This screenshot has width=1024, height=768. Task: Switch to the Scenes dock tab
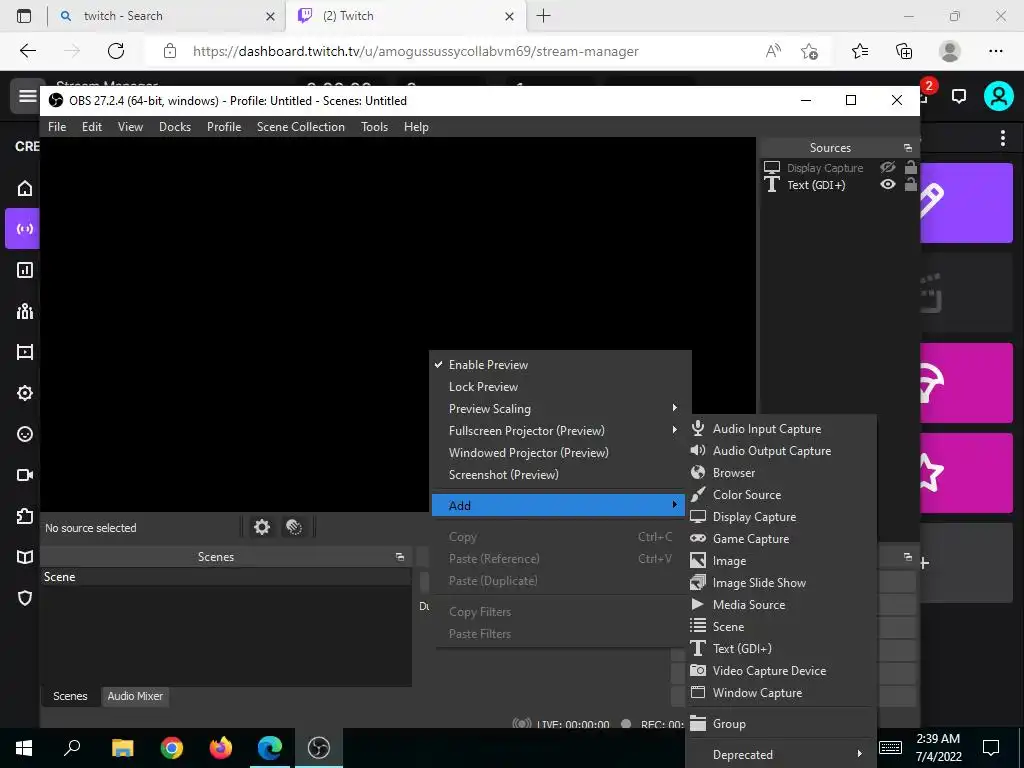coord(70,696)
